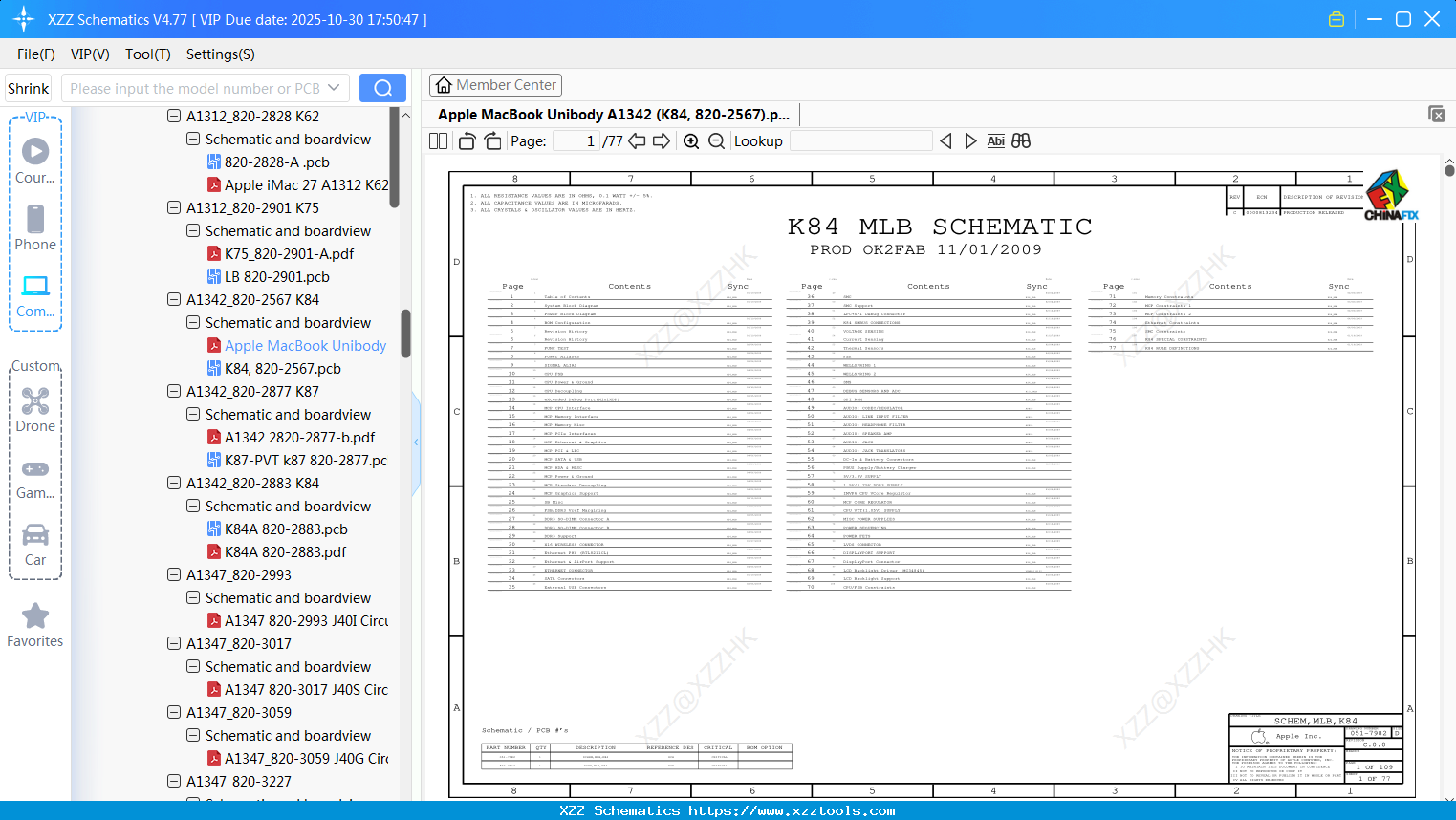Image resolution: width=1456 pixels, height=820 pixels.
Task: Open the K84, 820-2567.pcb file
Action: point(283,368)
